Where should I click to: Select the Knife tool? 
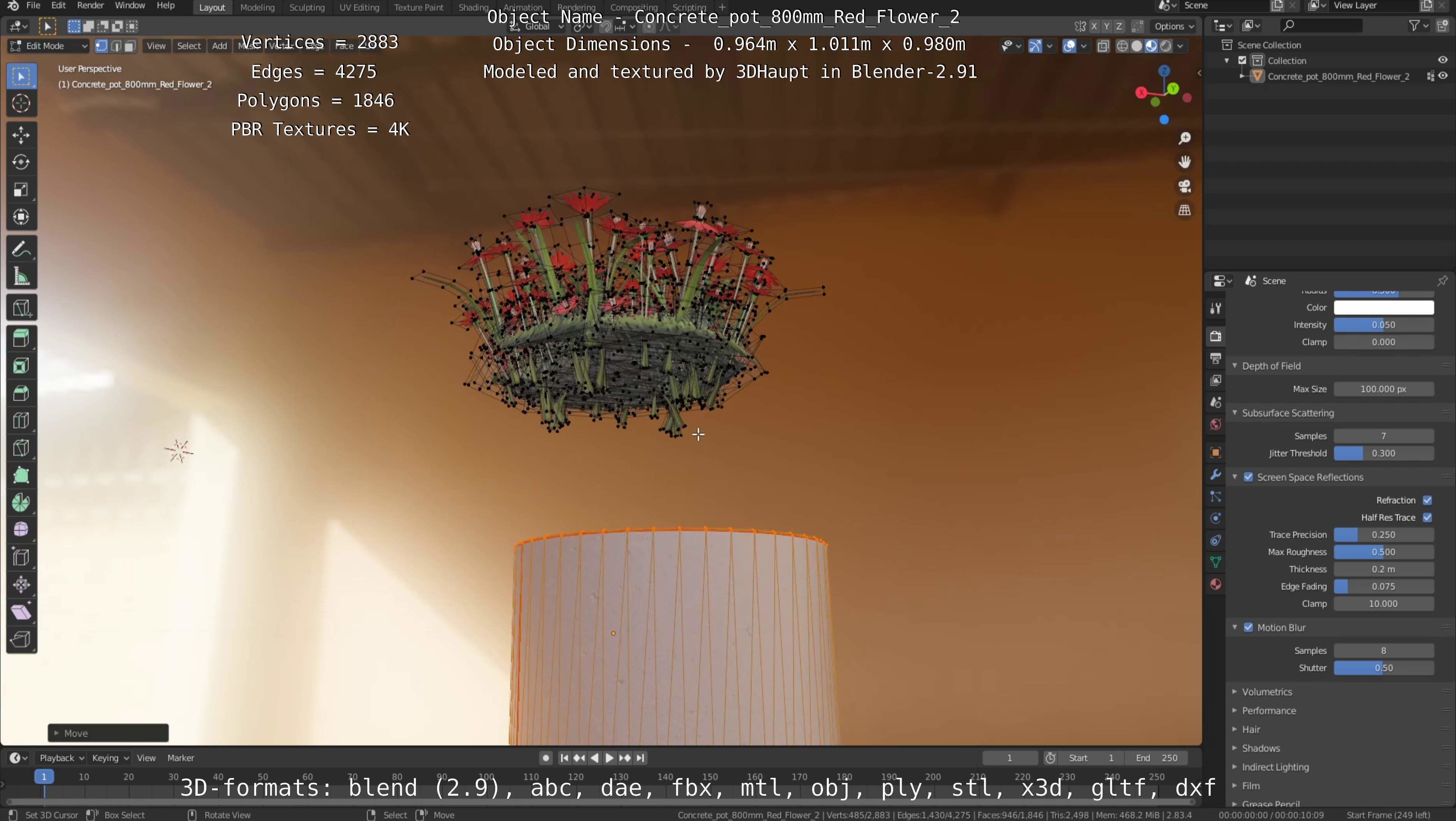pos(21,448)
